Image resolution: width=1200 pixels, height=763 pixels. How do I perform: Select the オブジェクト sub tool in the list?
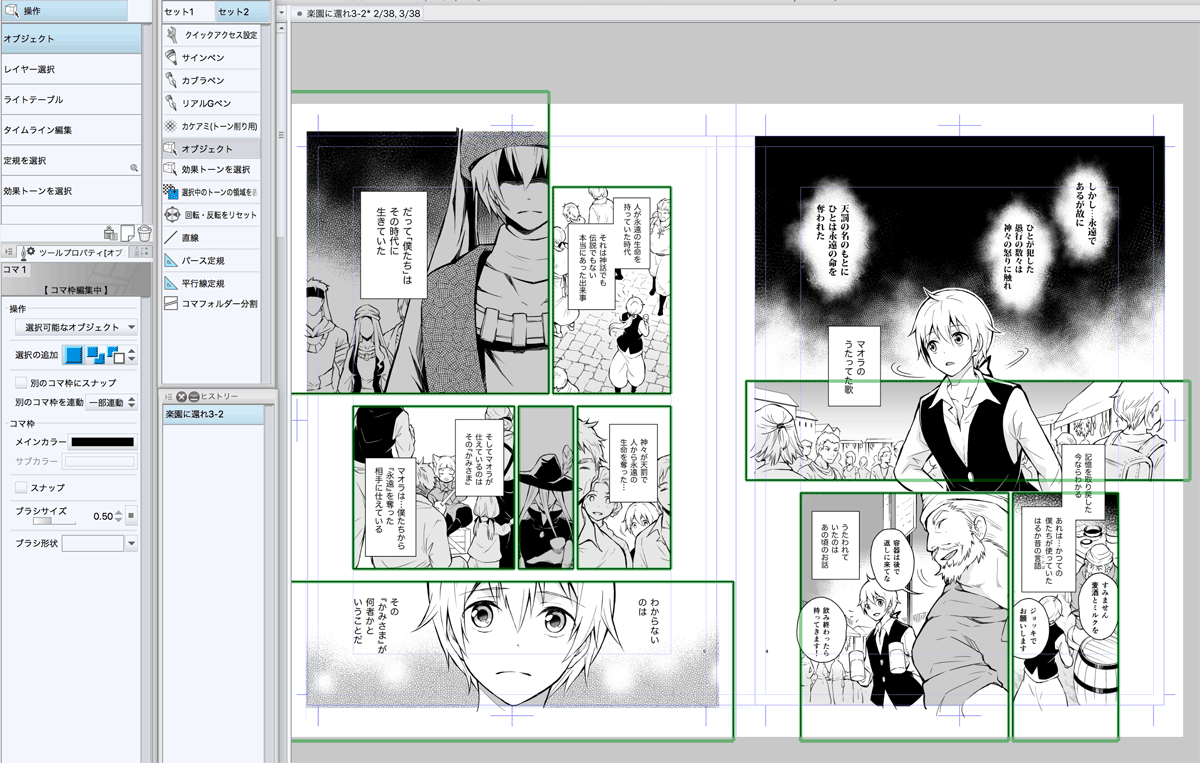(x=71, y=39)
